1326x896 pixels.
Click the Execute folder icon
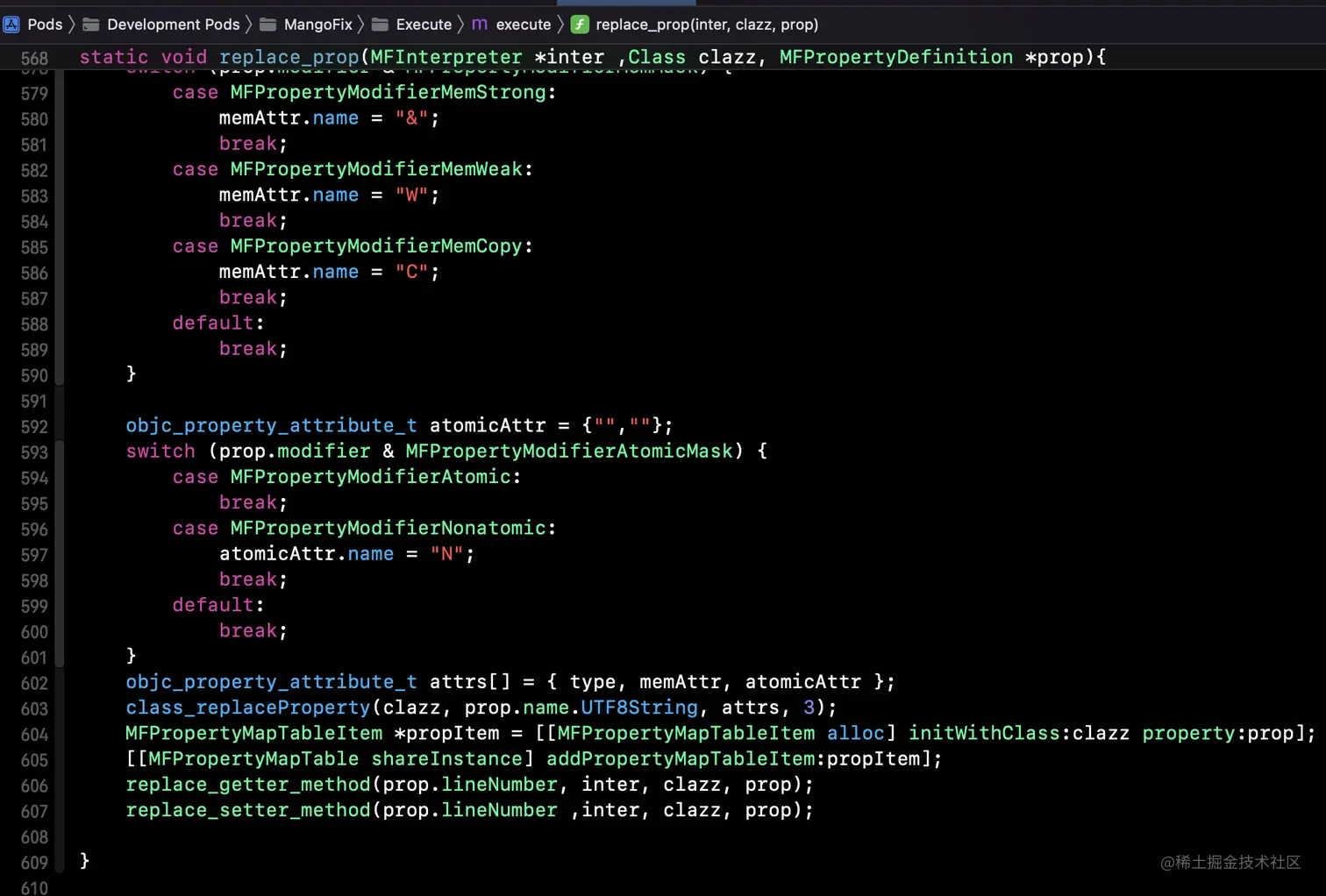(x=380, y=25)
